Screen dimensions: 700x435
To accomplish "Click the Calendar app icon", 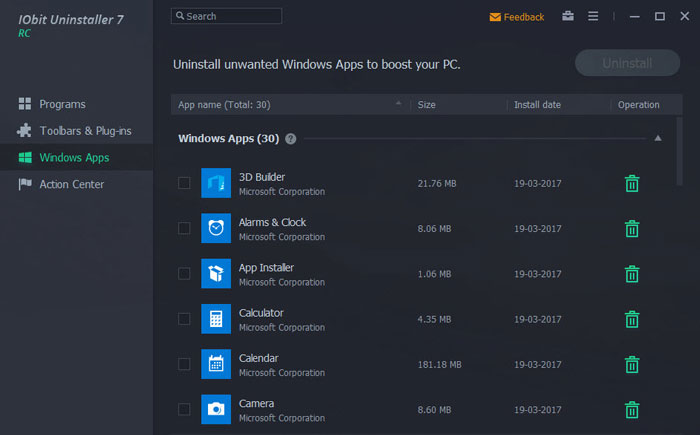I will click(216, 364).
